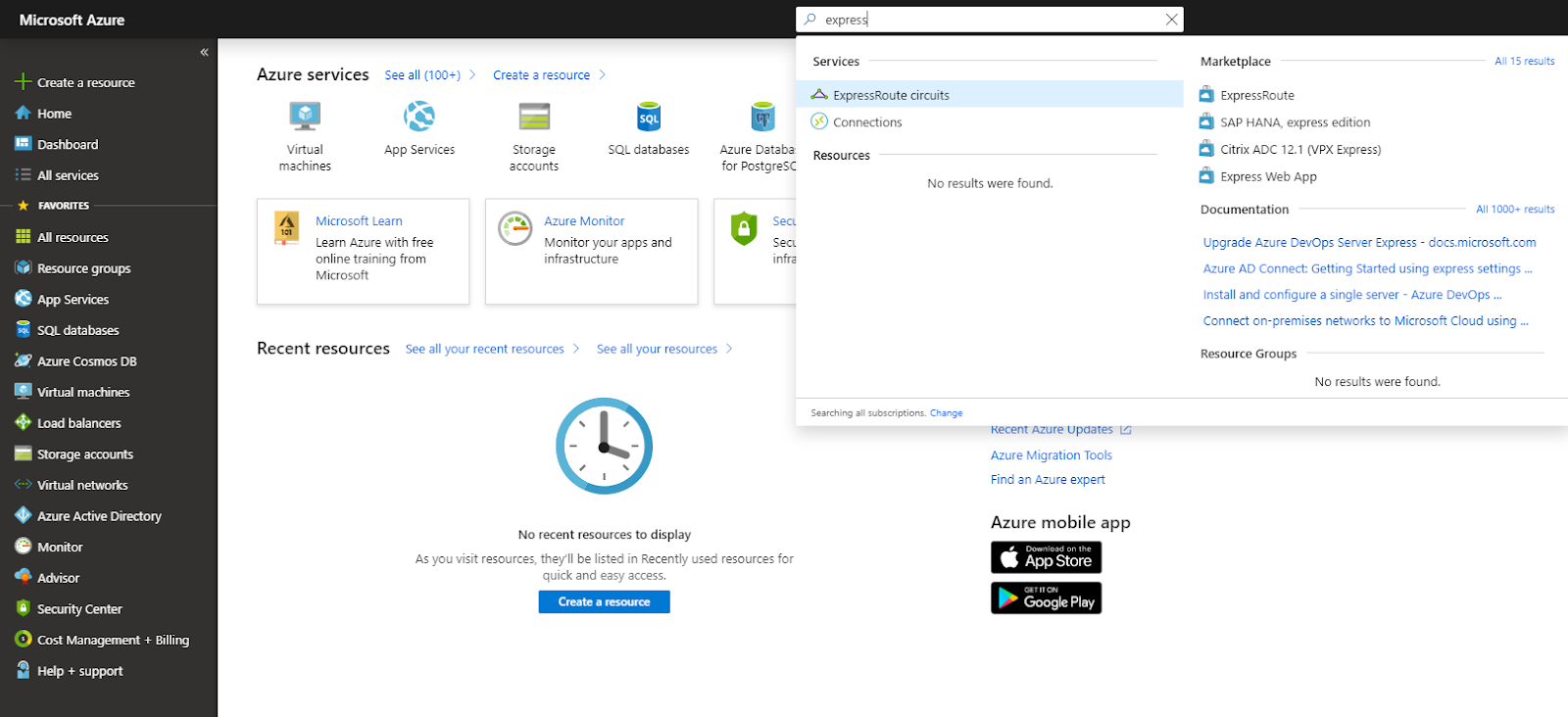Clear the search box with the X icon
1568x717 pixels.
pos(1171,20)
